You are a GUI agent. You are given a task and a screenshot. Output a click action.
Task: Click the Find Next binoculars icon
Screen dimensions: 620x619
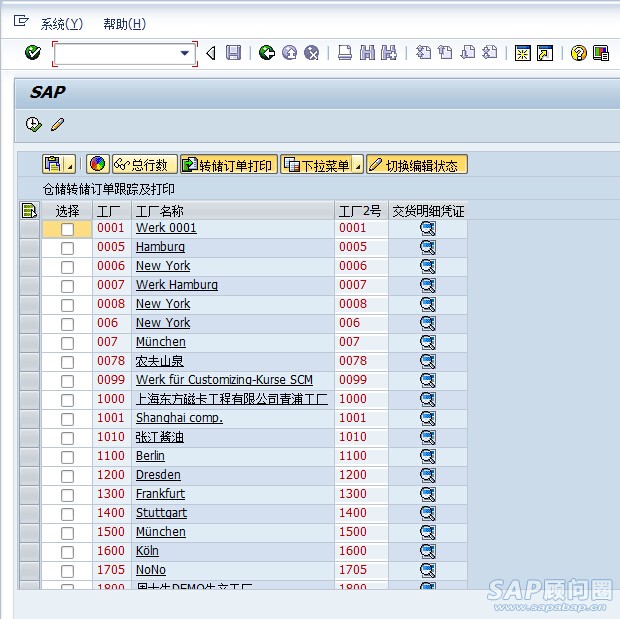click(389, 53)
